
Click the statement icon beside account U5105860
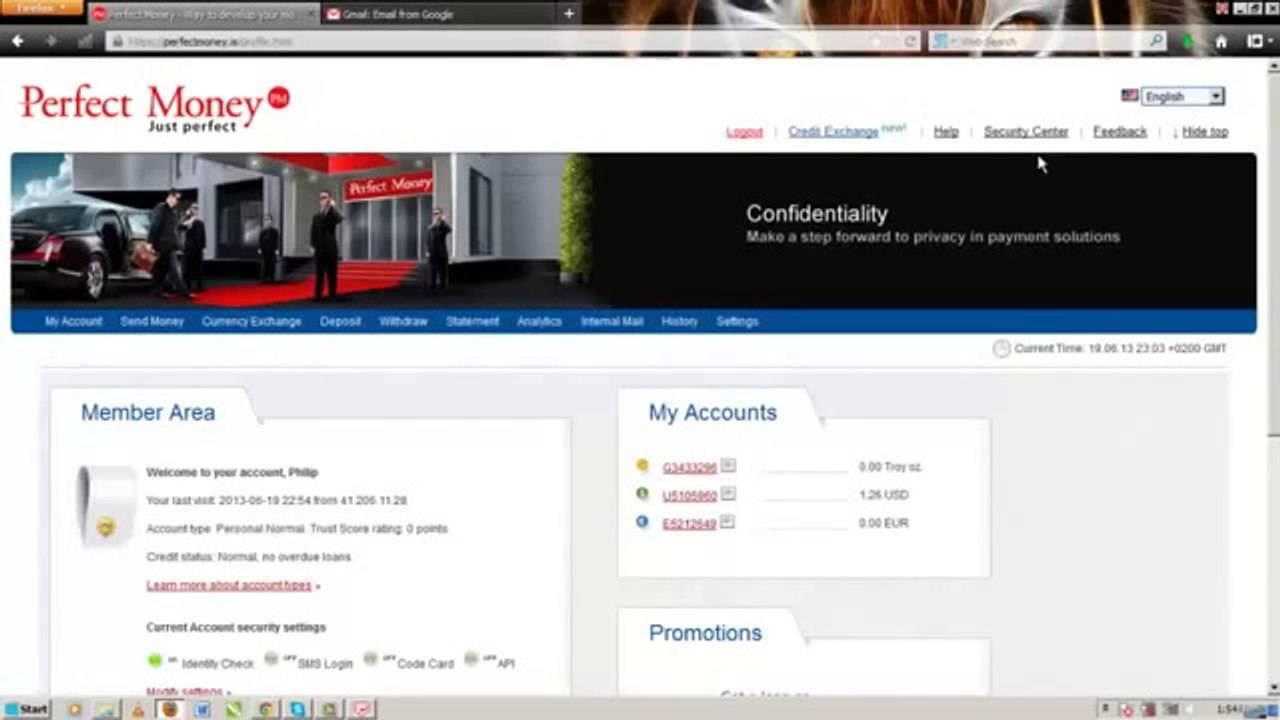click(x=728, y=494)
